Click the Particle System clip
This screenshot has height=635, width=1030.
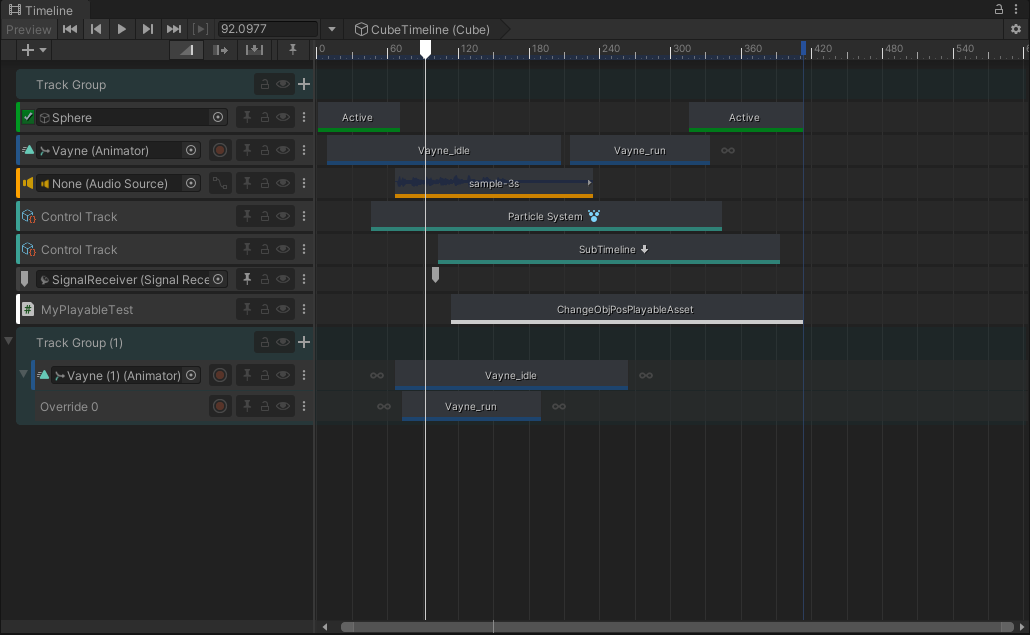point(545,216)
